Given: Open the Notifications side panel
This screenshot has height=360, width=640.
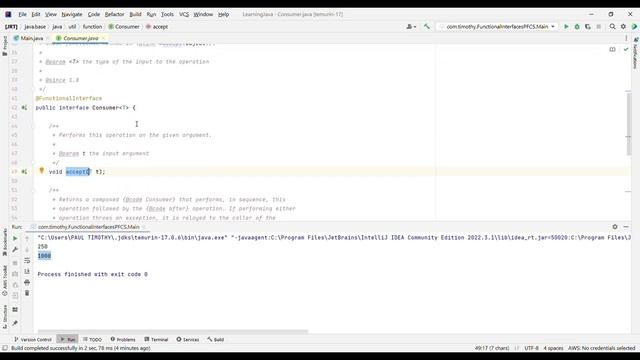Looking at the screenshot, I should pyautogui.click(x=636, y=53).
